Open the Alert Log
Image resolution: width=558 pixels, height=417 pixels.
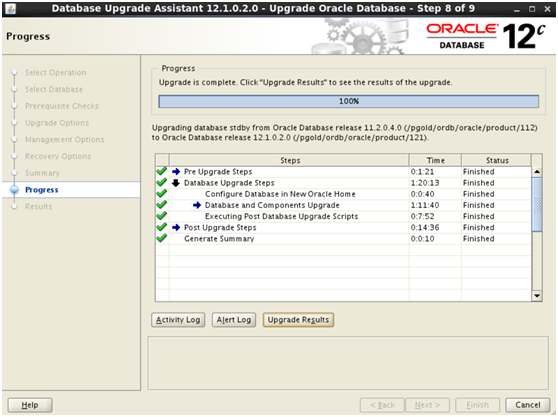pyautogui.click(x=234, y=320)
